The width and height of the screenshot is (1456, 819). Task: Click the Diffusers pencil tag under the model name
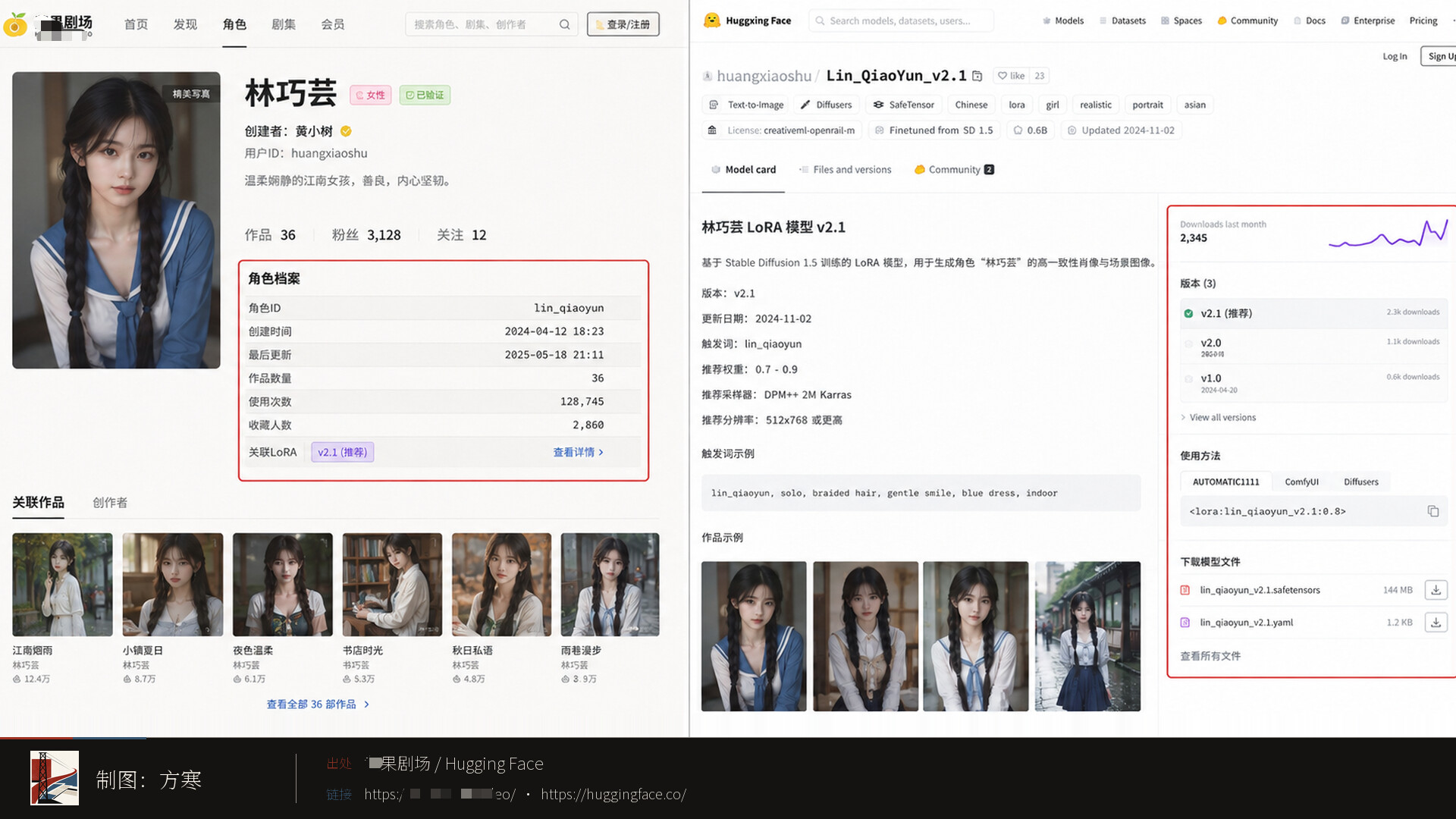827,105
